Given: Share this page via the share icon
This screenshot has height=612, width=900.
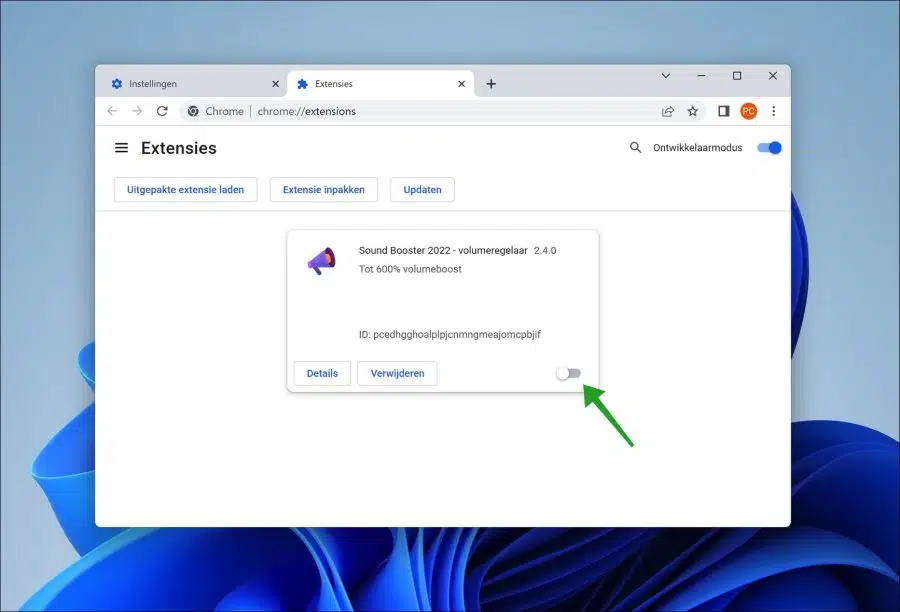Looking at the screenshot, I should (x=668, y=111).
